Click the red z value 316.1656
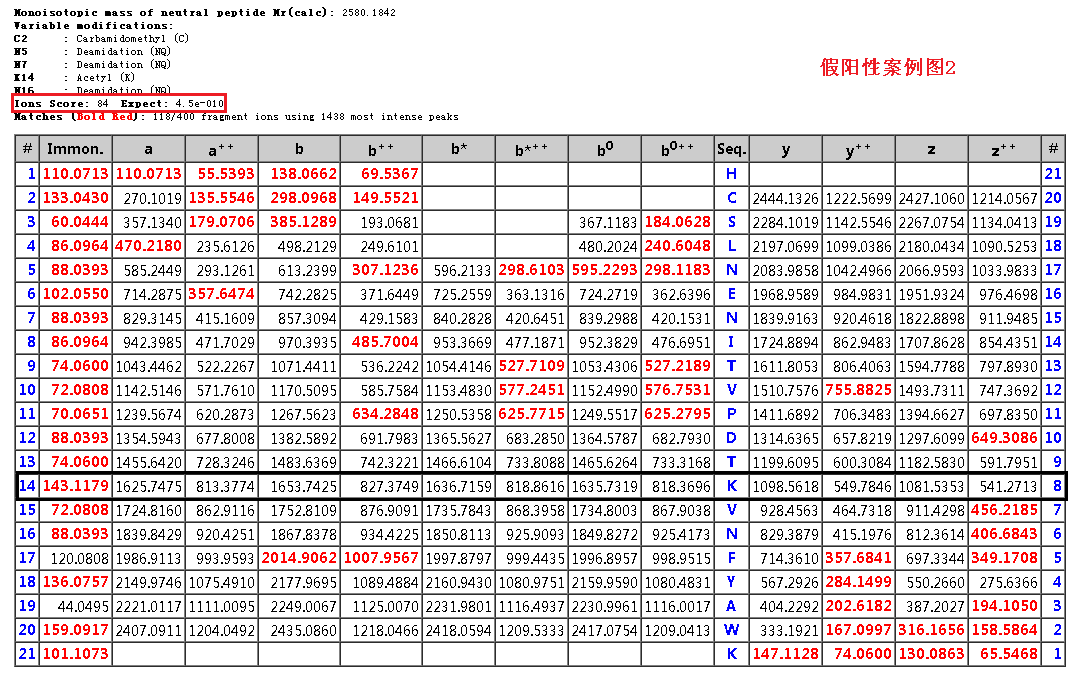This screenshot has width=1084, height=688. [931, 630]
